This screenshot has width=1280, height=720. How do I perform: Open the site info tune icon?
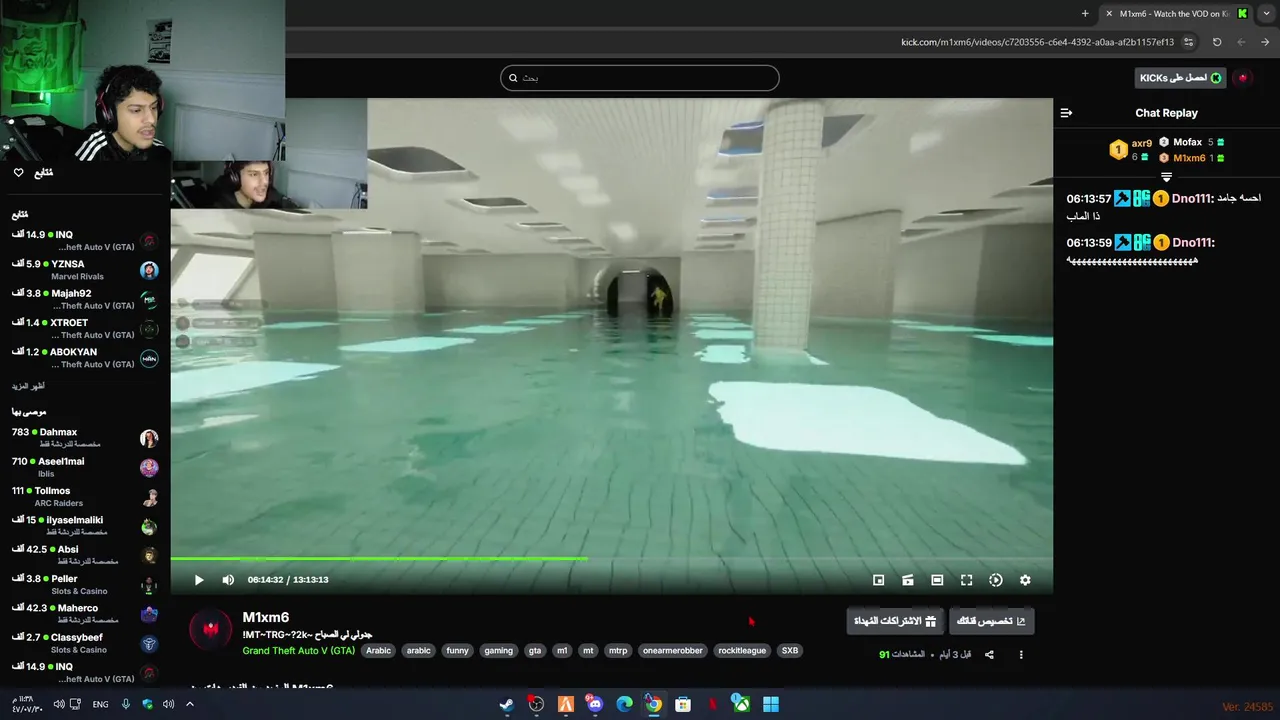click(1188, 42)
